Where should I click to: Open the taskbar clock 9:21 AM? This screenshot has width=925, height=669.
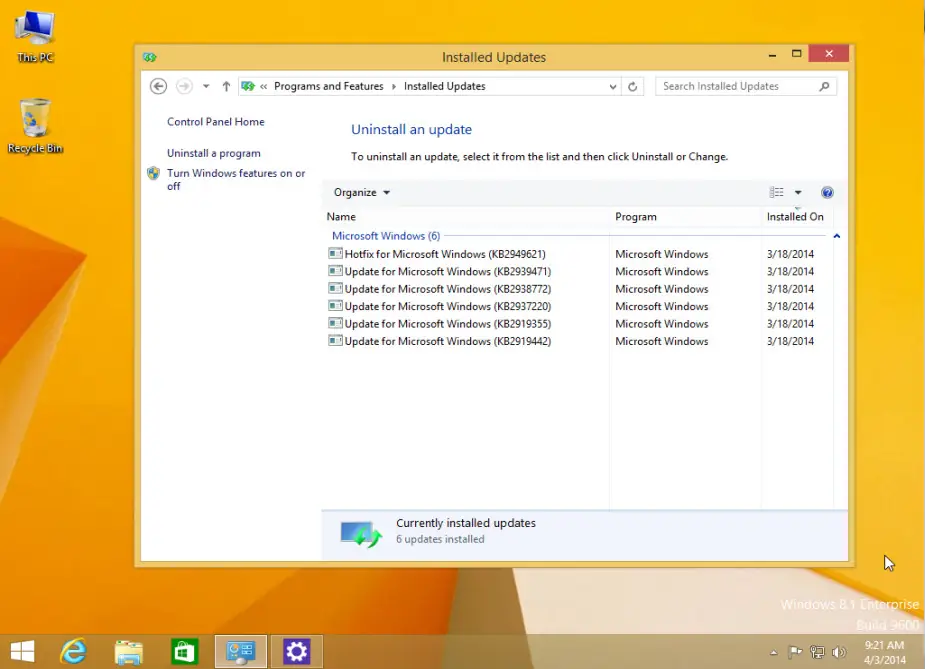(x=884, y=652)
